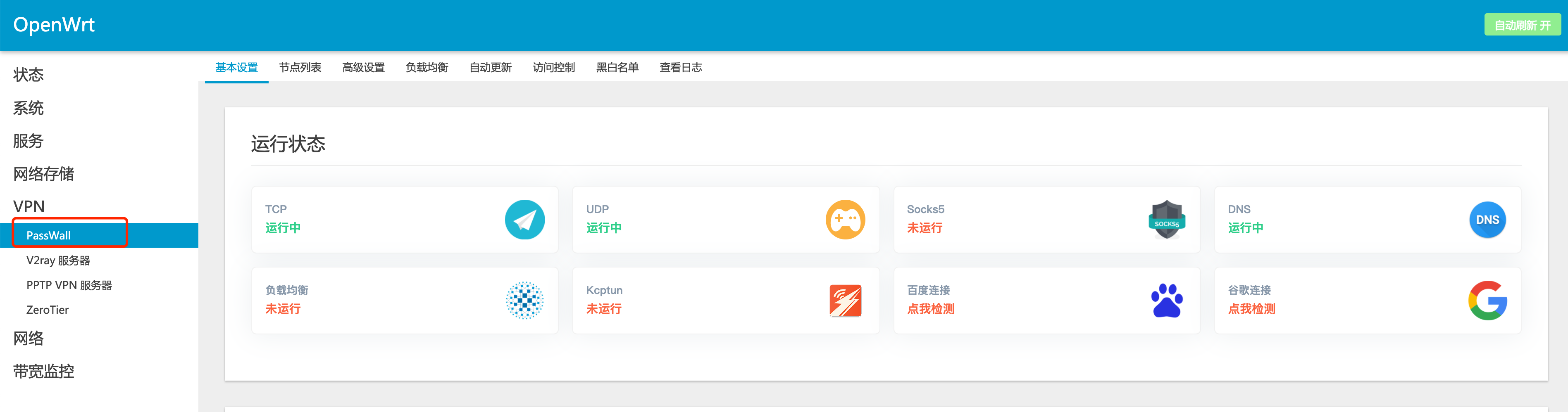Click the UDP game controller icon
This screenshot has width=1568, height=412.
845,219
